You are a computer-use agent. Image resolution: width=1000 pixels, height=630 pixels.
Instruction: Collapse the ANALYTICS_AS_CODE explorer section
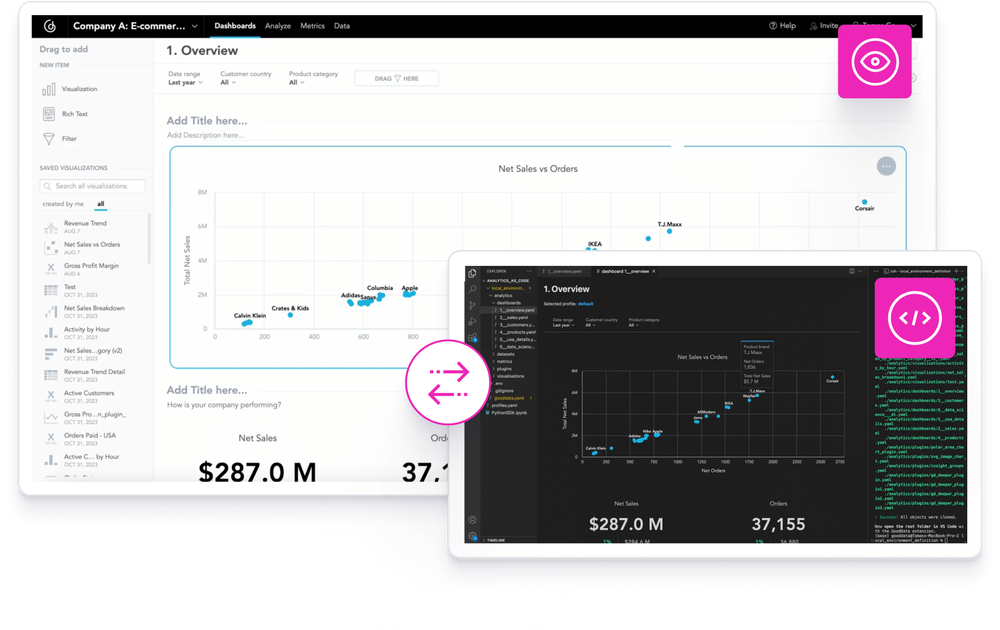point(507,281)
